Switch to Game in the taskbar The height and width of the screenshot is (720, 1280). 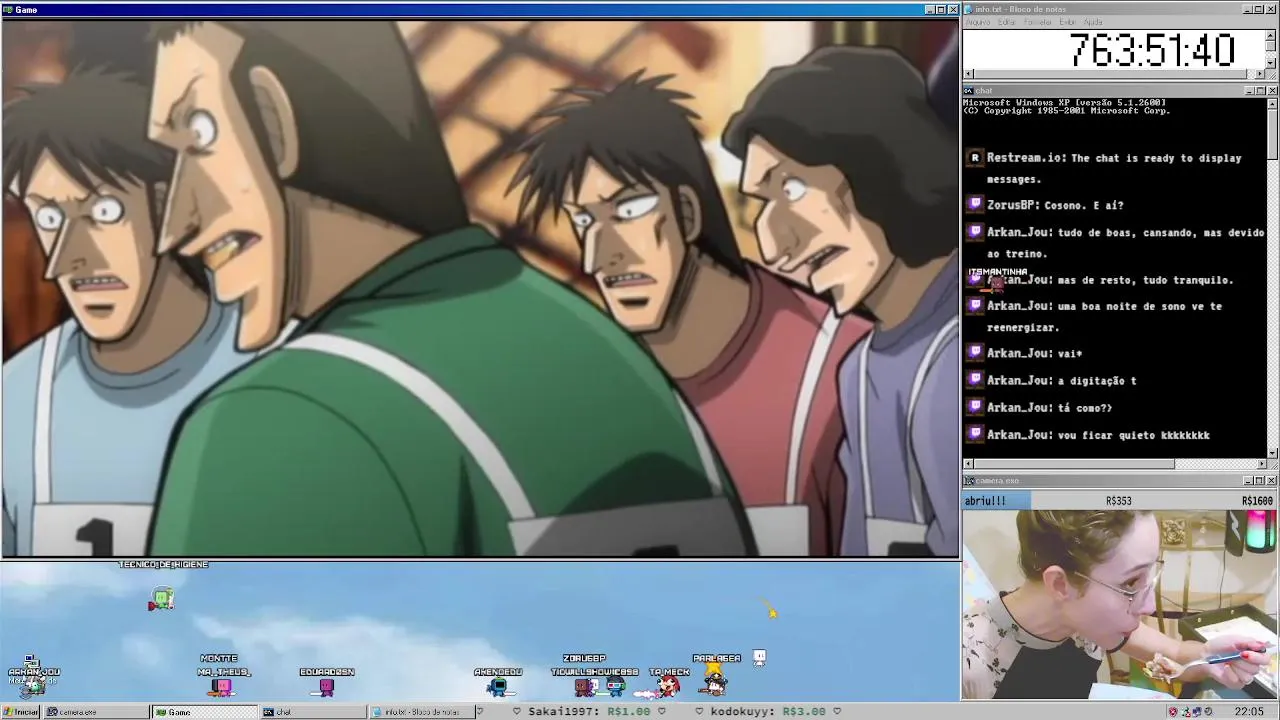click(x=204, y=712)
